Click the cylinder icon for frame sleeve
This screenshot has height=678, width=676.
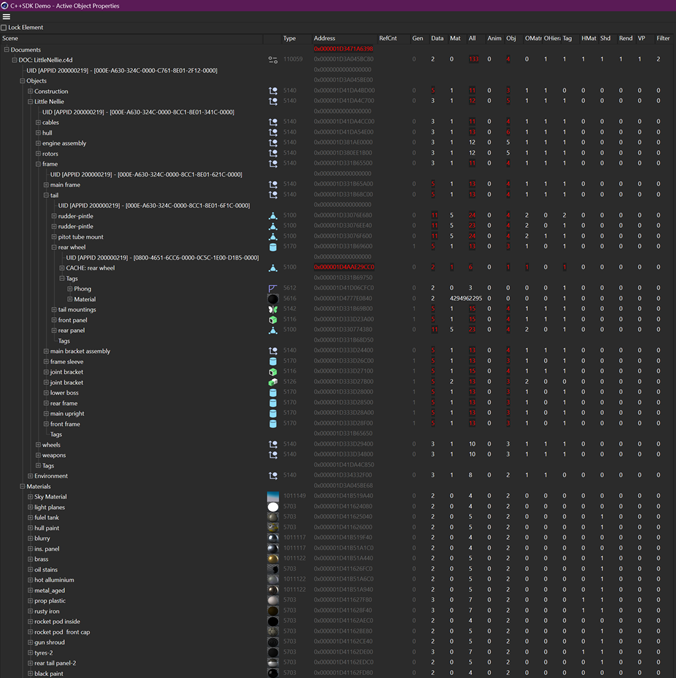[x=273, y=361]
